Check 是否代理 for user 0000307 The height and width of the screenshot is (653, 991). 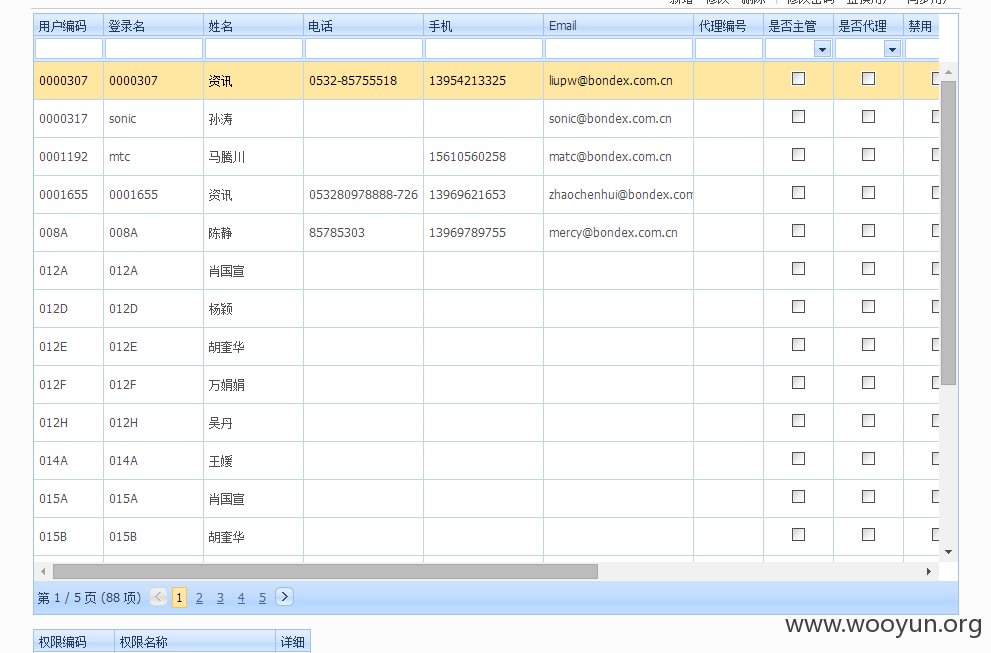coord(868,78)
